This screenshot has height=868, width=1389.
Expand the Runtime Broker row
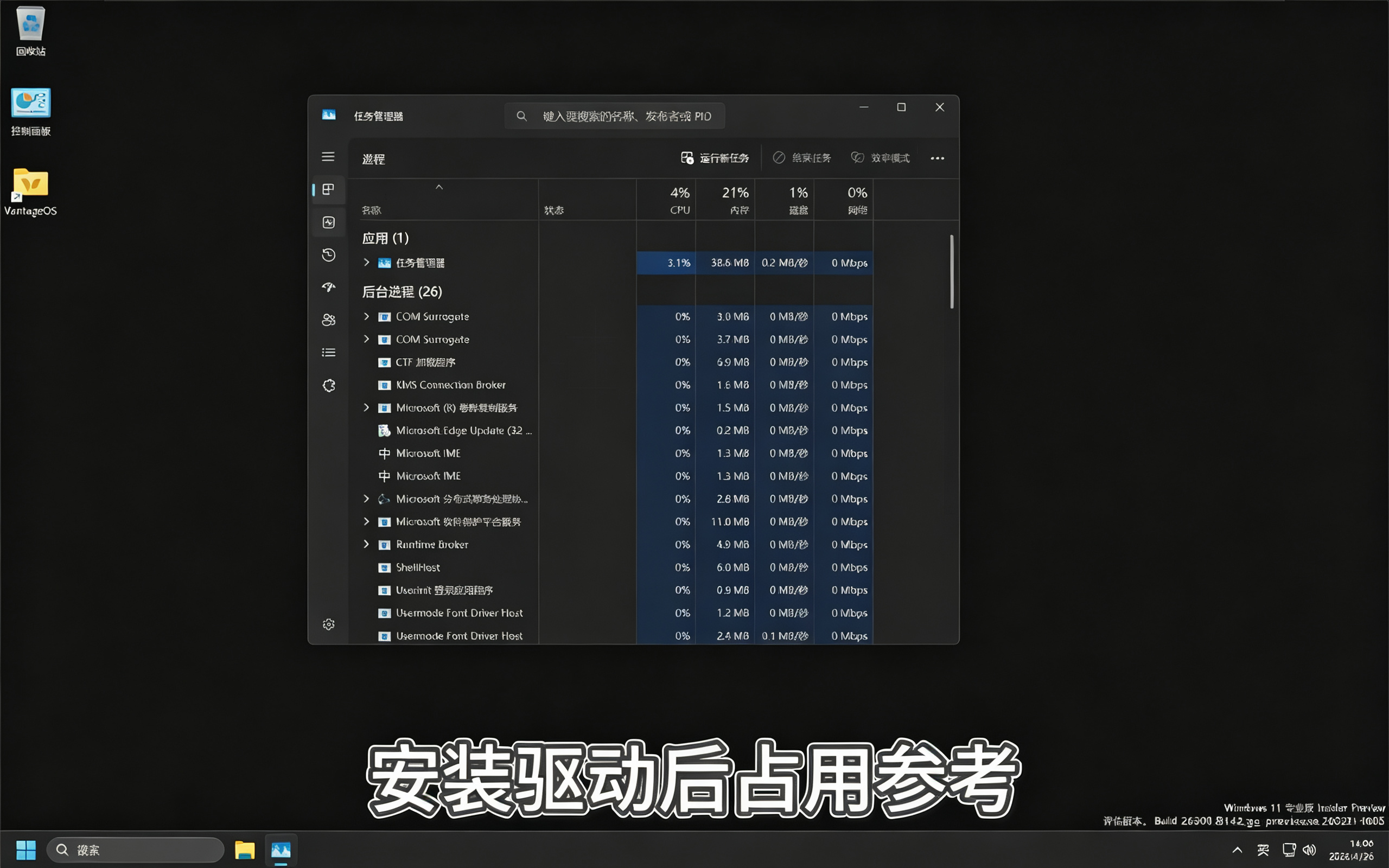[x=366, y=544]
